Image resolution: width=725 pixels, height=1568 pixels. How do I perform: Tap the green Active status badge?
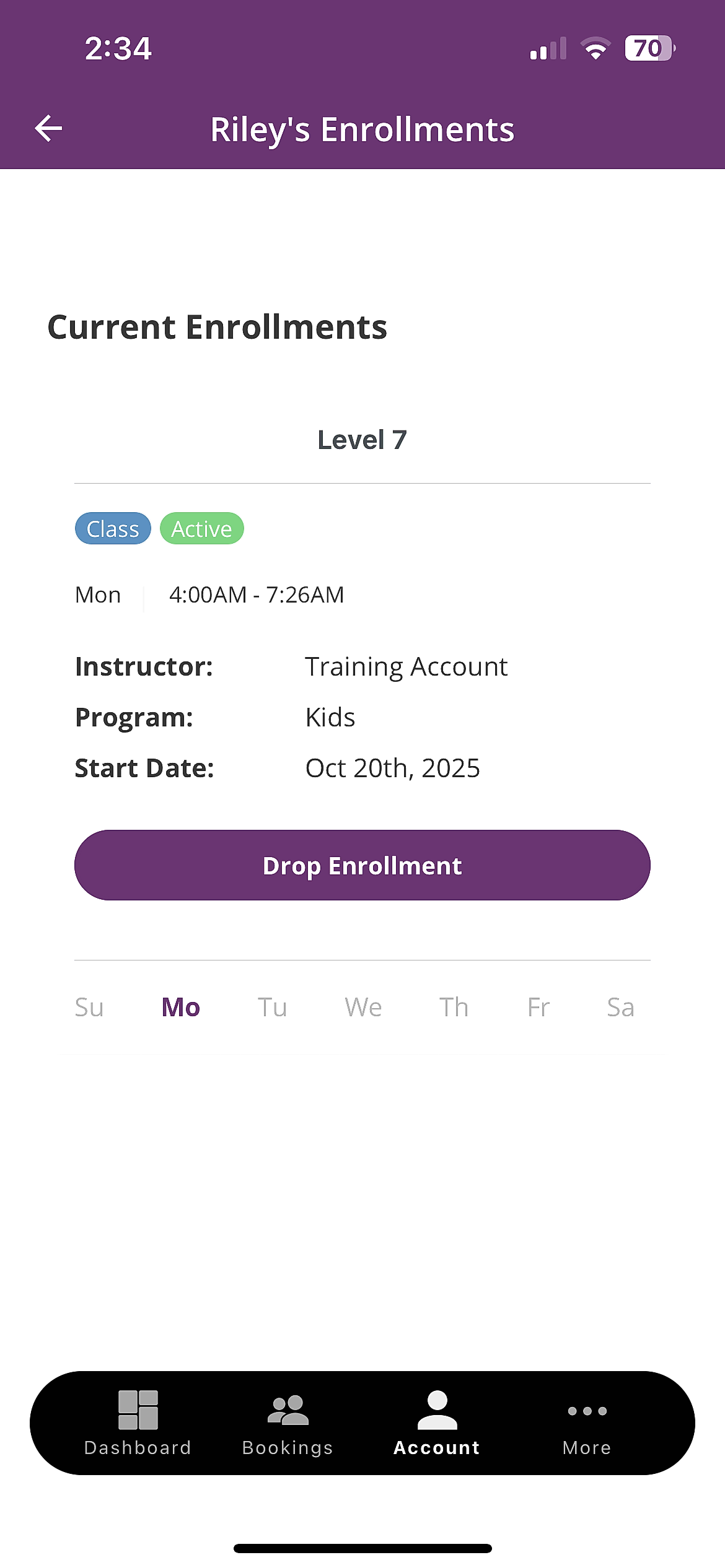201,529
